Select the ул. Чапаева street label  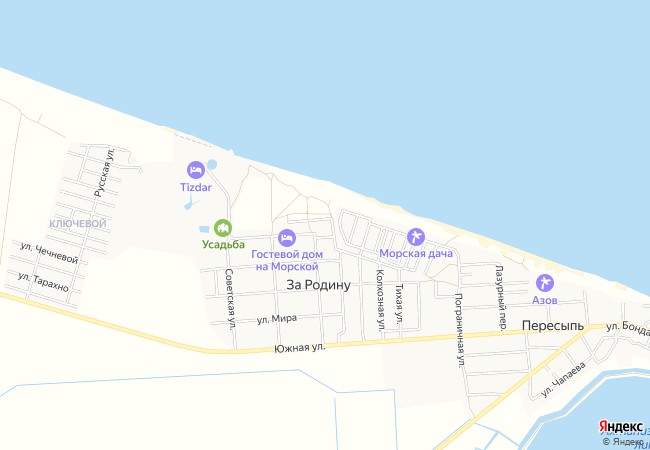coord(564,380)
